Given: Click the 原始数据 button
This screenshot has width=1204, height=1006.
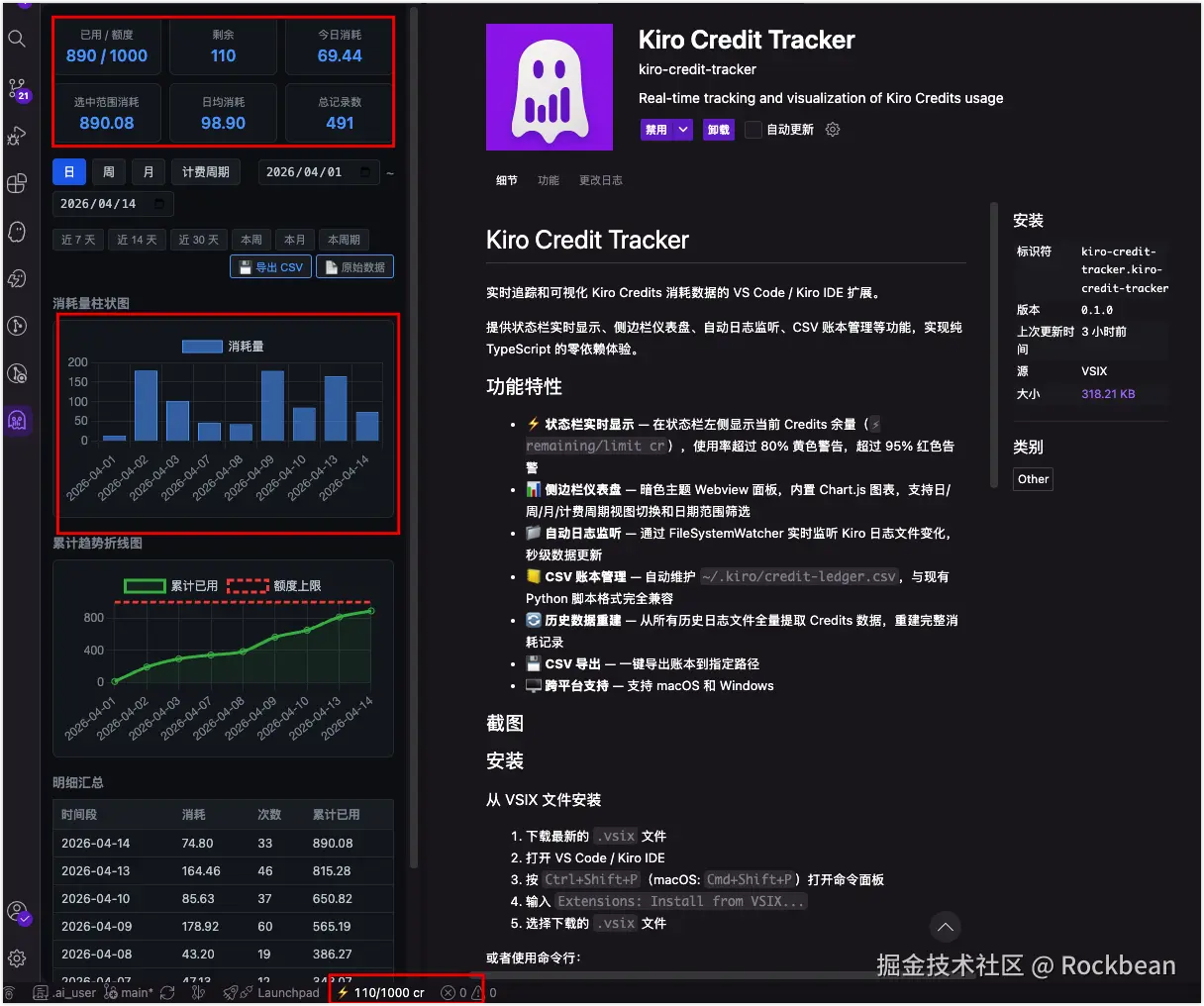Looking at the screenshot, I should [x=354, y=267].
